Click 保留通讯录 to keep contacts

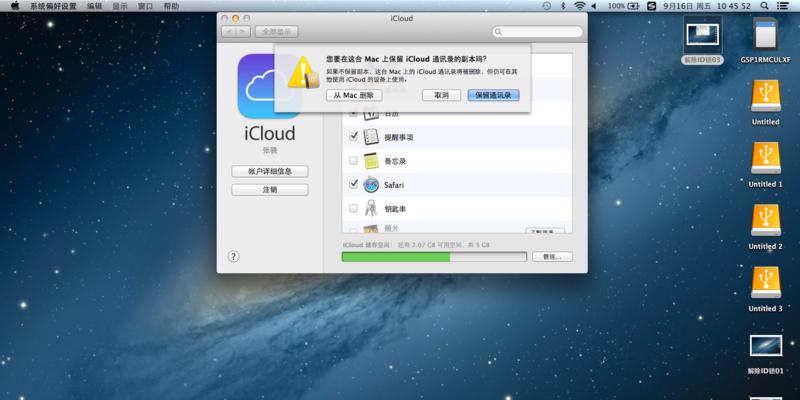point(493,95)
